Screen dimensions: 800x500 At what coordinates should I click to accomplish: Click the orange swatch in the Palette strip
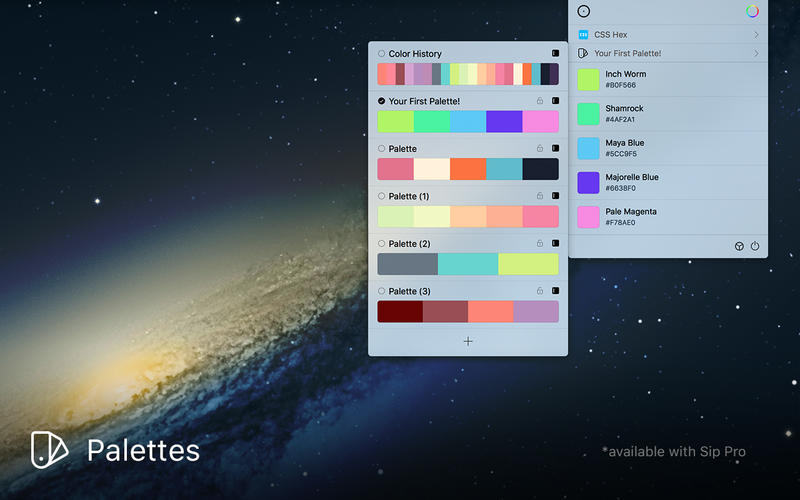pos(468,169)
